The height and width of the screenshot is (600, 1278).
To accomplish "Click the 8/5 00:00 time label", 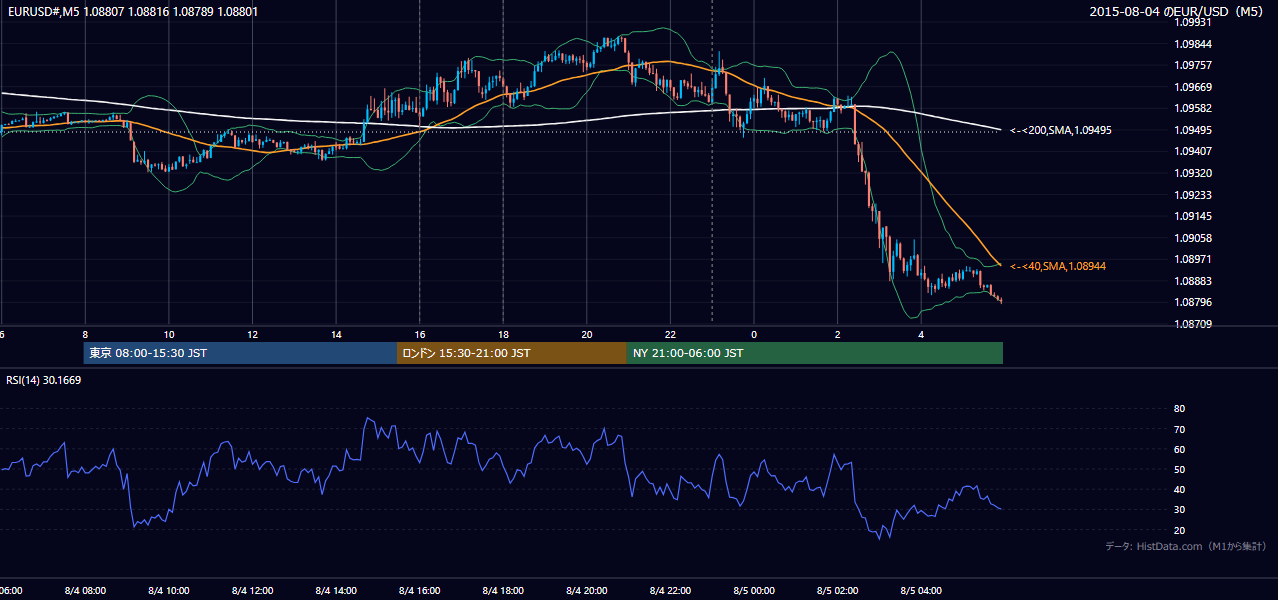I will (753, 591).
